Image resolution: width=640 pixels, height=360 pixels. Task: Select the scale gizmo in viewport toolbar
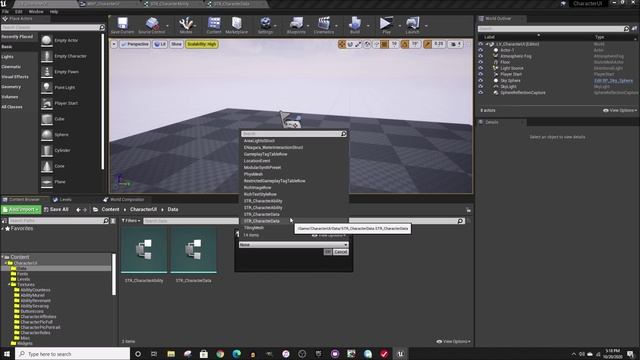click(x=358, y=44)
